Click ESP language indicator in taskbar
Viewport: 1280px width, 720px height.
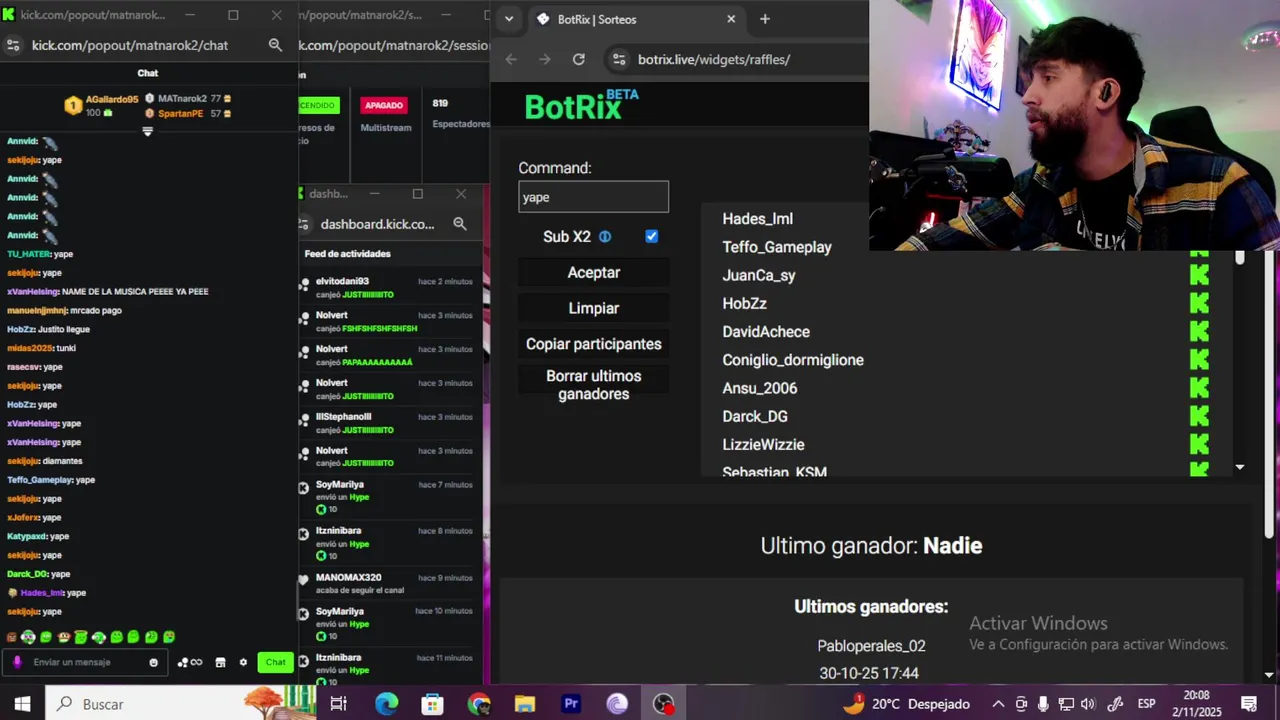[1146, 704]
